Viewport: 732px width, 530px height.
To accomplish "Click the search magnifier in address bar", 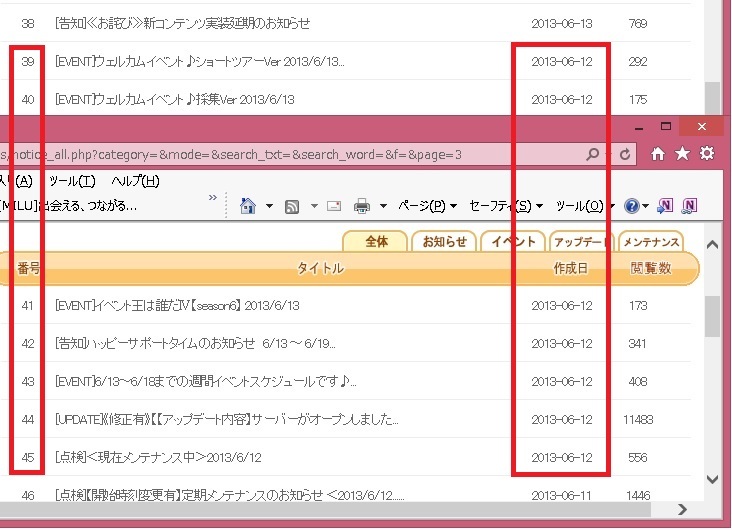I will 593,154.
